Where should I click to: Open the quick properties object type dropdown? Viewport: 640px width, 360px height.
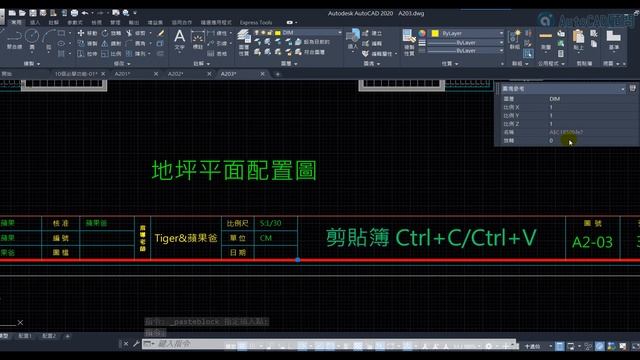coord(622,89)
